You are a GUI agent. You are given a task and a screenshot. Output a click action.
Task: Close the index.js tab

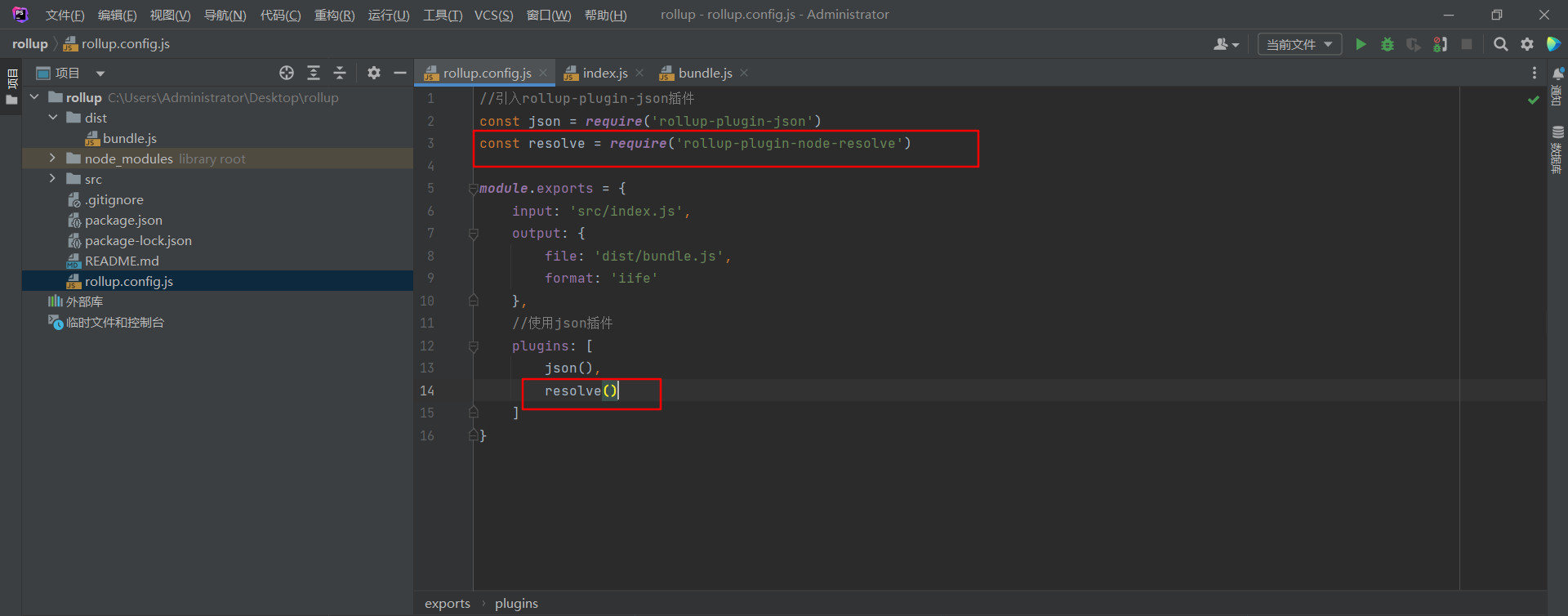point(639,73)
